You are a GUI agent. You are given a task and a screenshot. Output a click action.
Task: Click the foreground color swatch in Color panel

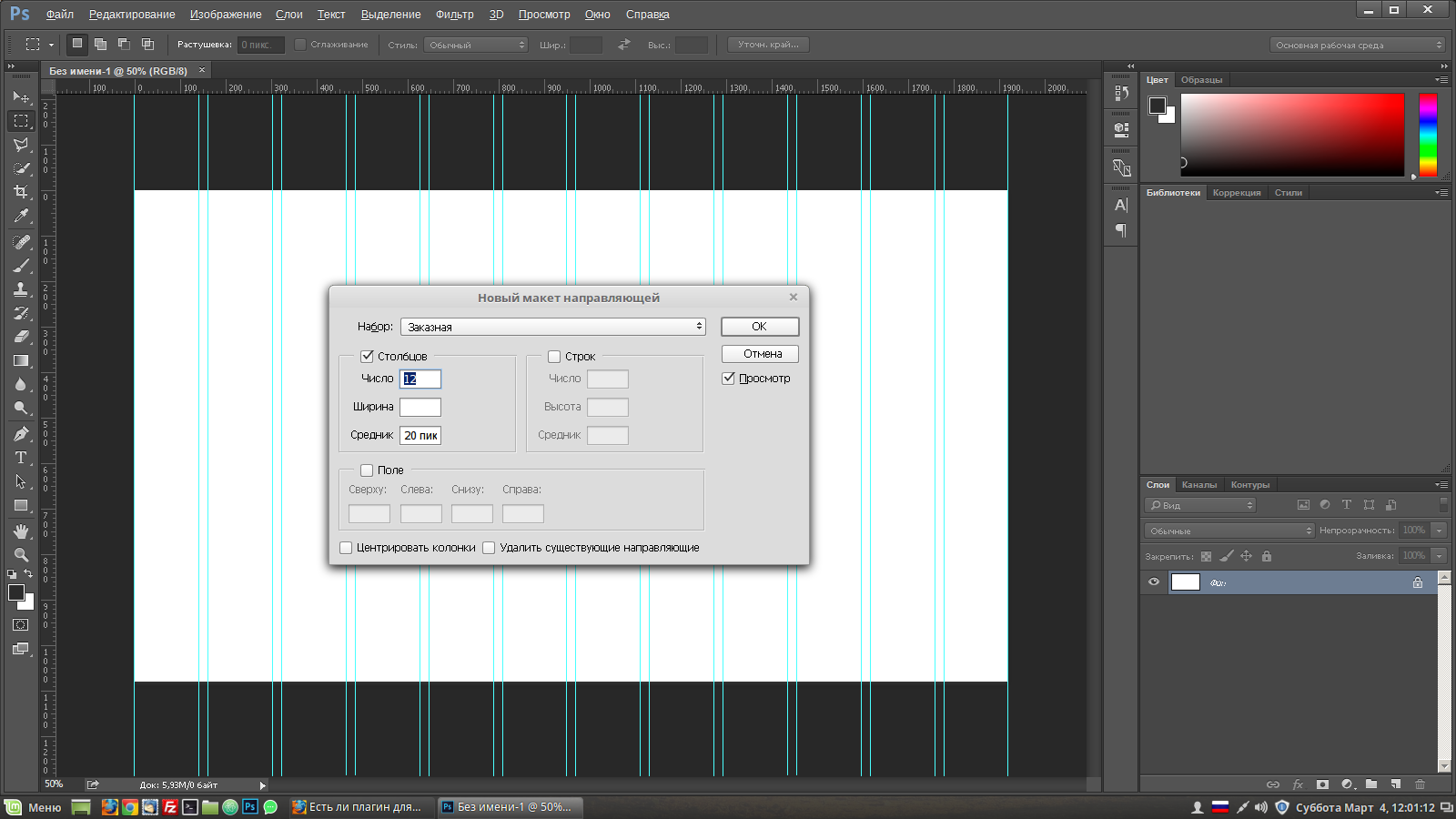coord(1158,106)
